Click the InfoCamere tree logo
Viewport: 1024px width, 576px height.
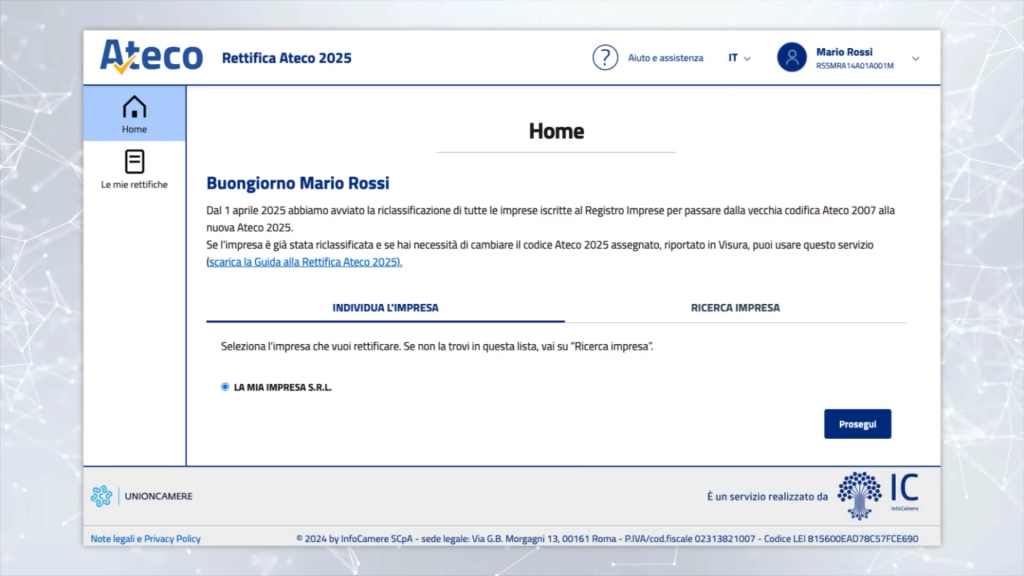[x=860, y=495]
